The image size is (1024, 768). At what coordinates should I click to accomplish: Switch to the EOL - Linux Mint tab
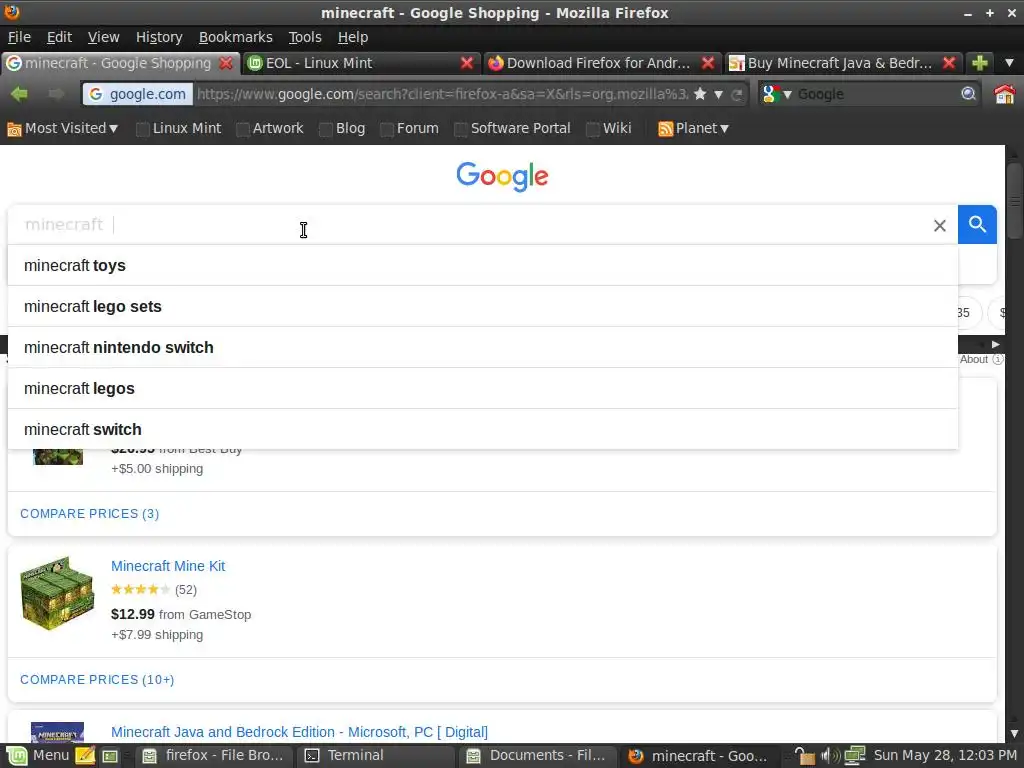point(353,63)
